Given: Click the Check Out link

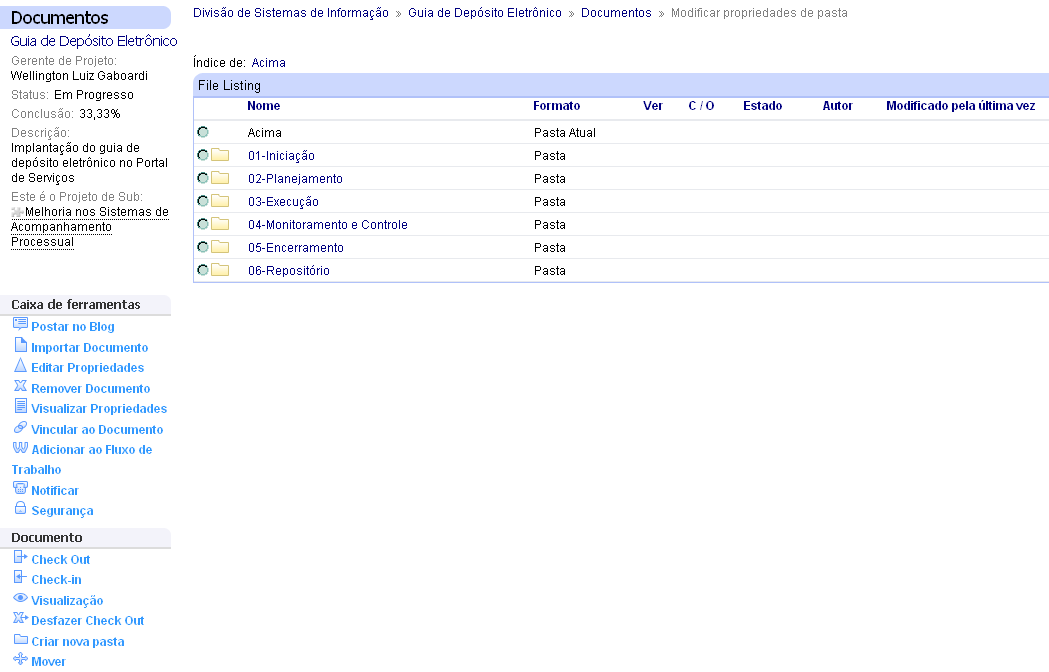Looking at the screenshot, I should (x=61, y=560).
